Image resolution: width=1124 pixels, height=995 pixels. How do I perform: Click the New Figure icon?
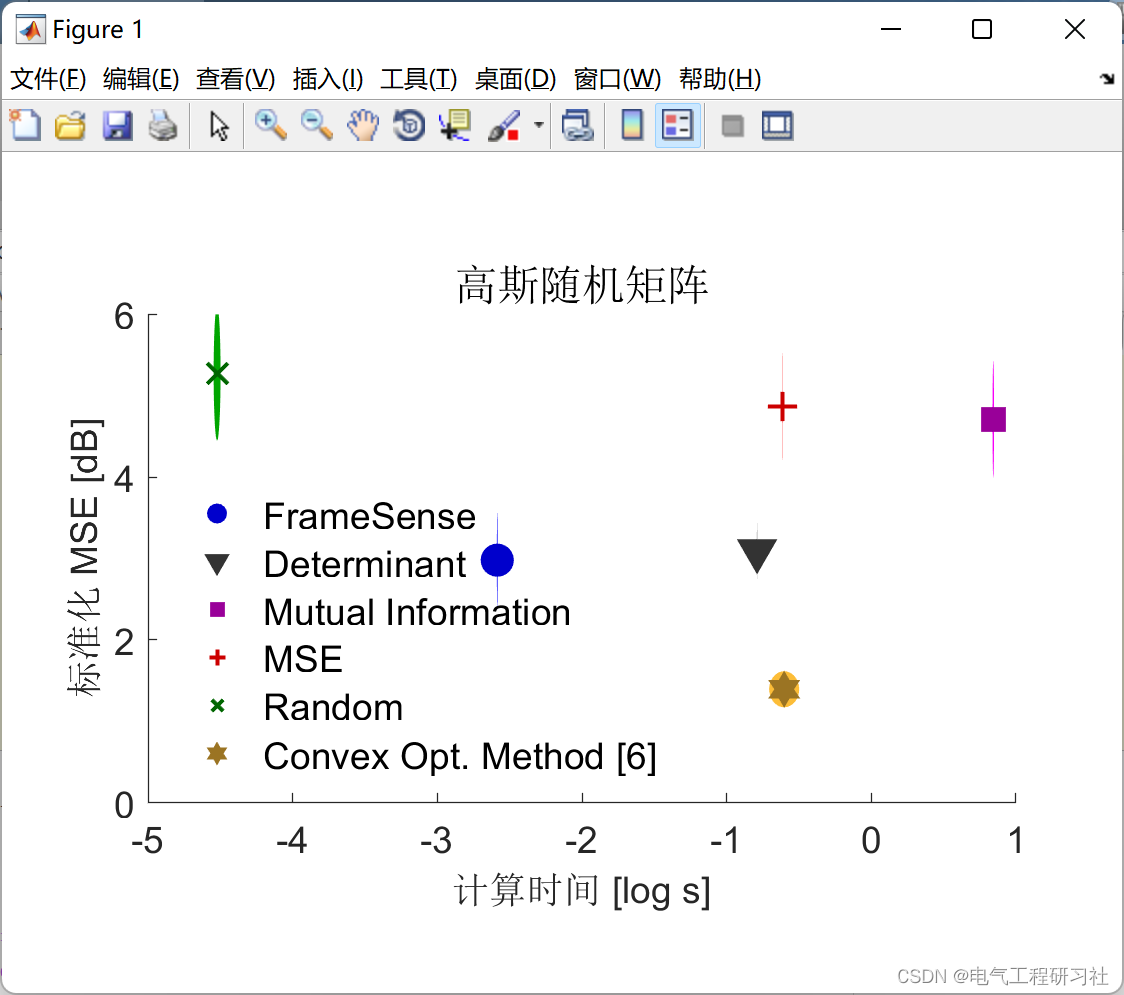coord(25,125)
